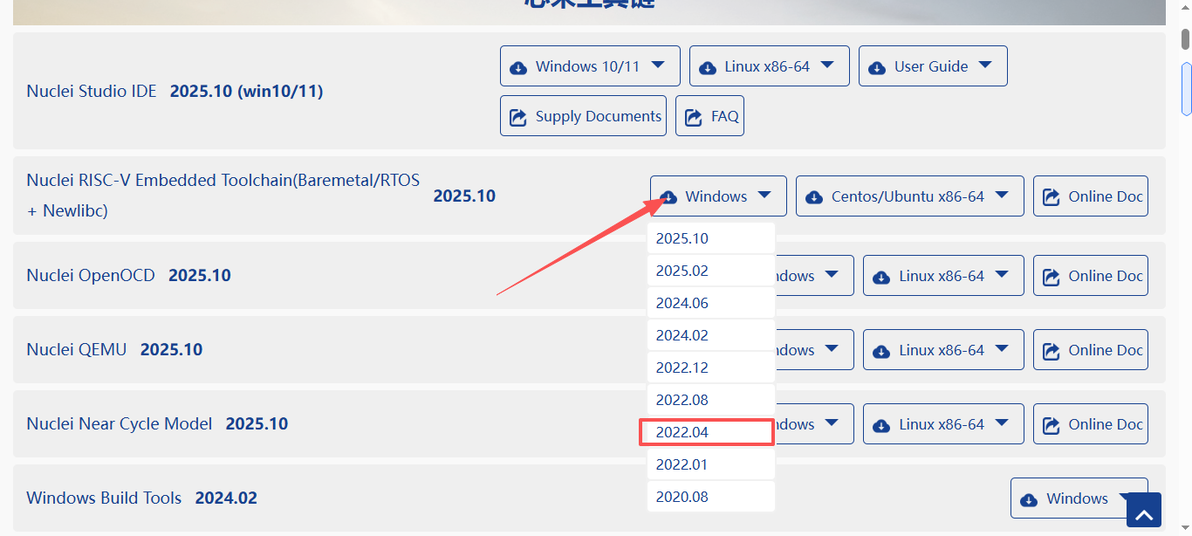This screenshot has height=536, width=1192.
Task: Click the Nuclei OpenOCD product name
Action: click(90, 275)
